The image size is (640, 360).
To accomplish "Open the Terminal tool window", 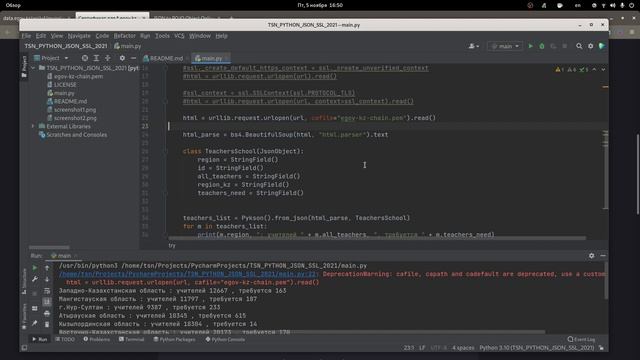I will pyautogui.click(x=131, y=339).
